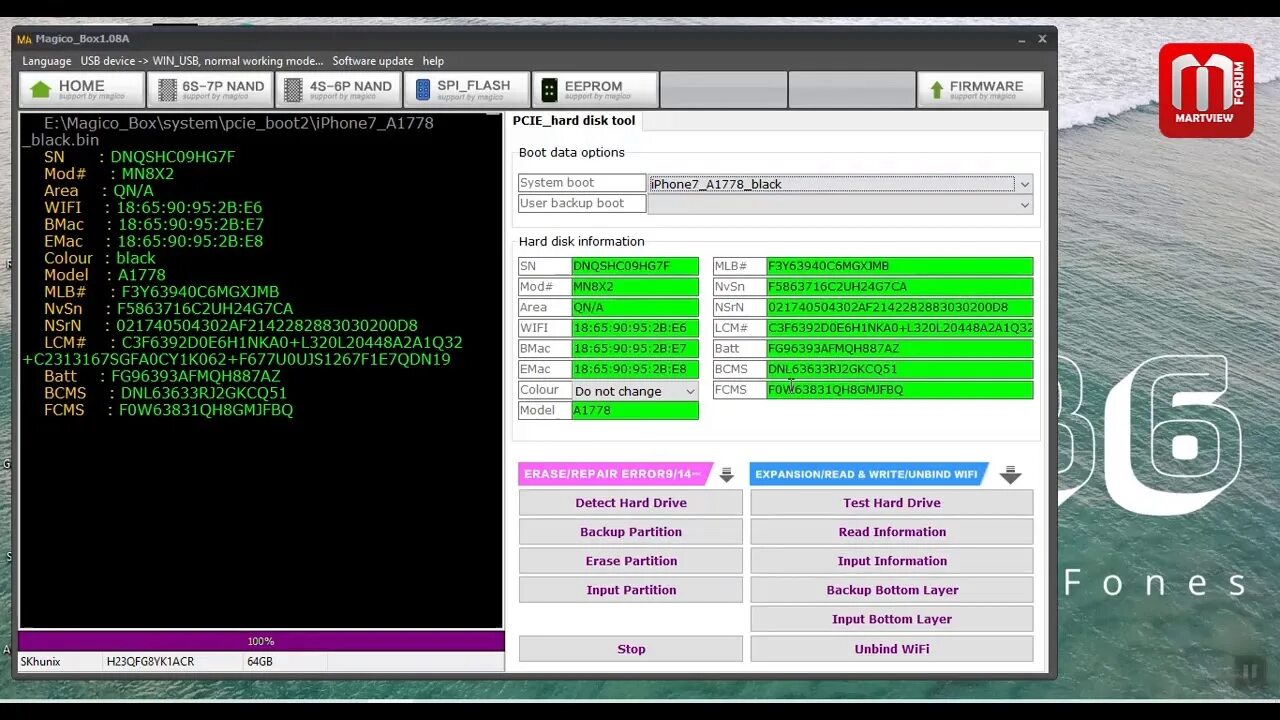Screen dimensions: 1280x720
Task: Click the EMac field ending 2B:E8
Action: 635,369
